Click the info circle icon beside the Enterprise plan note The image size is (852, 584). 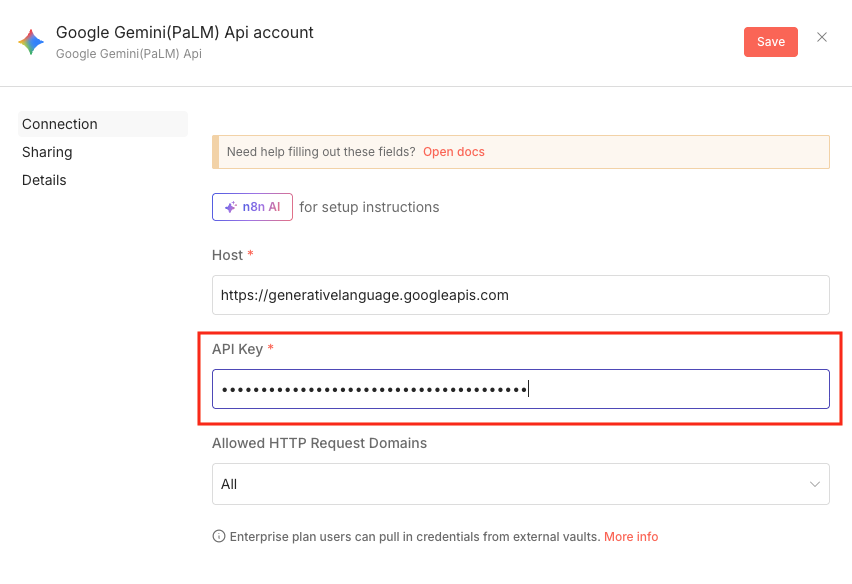pyautogui.click(x=219, y=537)
